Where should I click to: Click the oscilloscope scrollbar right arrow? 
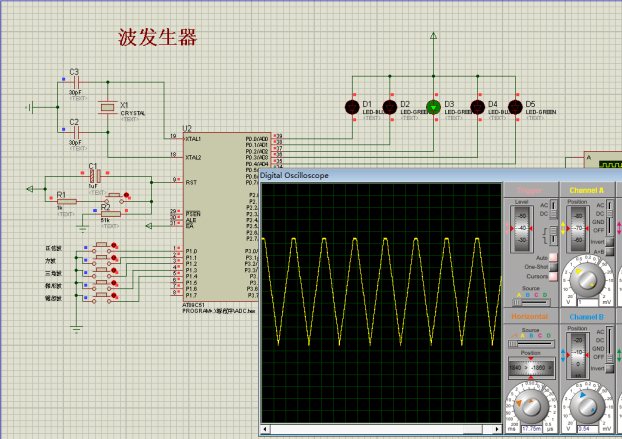[x=497, y=429]
